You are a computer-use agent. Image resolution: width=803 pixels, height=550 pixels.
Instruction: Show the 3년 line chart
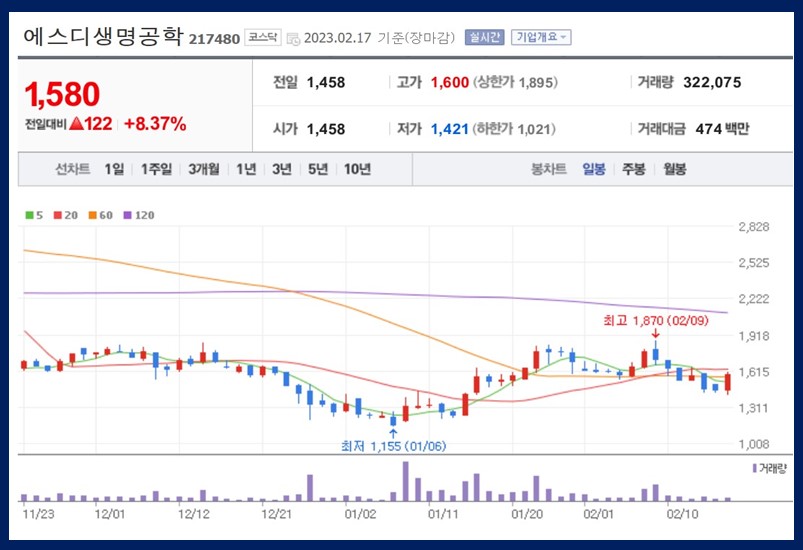pos(282,169)
